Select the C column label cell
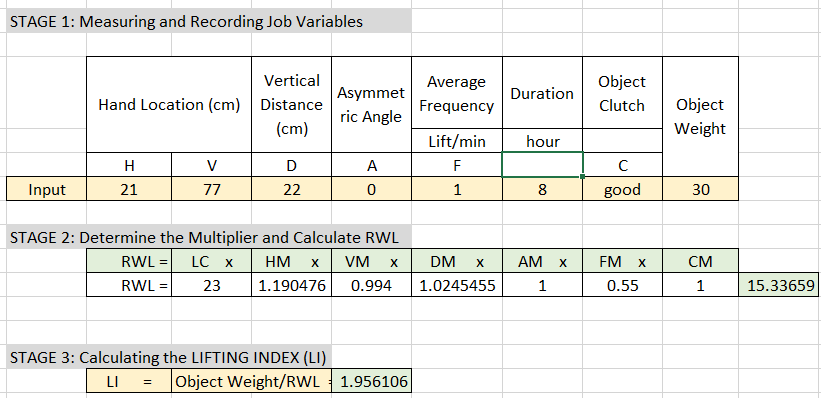 click(622, 165)
